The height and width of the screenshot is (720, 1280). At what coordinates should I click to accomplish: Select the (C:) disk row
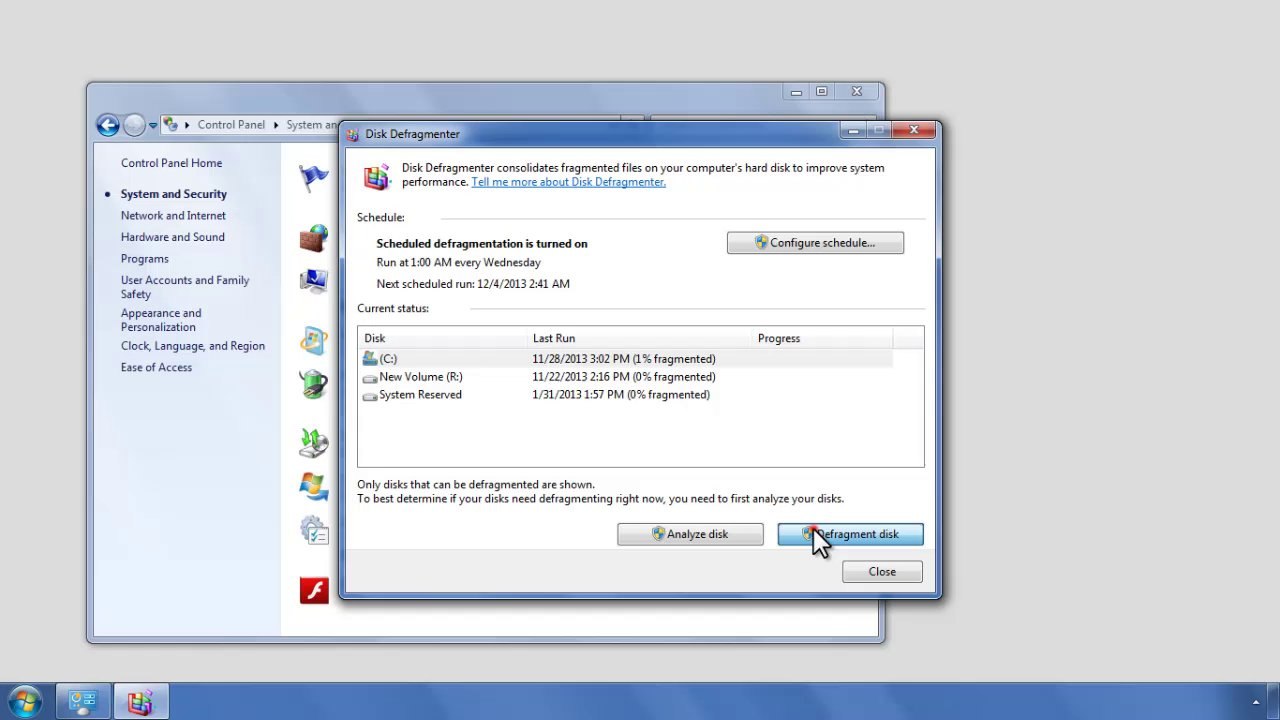tap(627, 359)
